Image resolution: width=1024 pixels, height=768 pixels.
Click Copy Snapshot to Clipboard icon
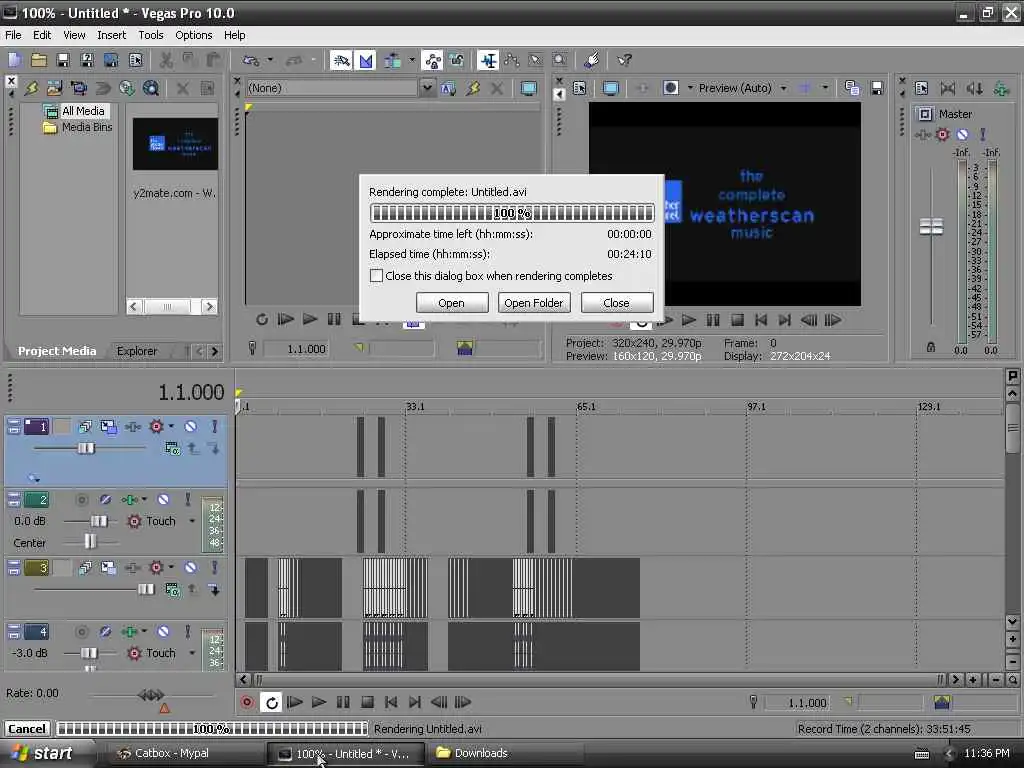click(x=852, y=88)
